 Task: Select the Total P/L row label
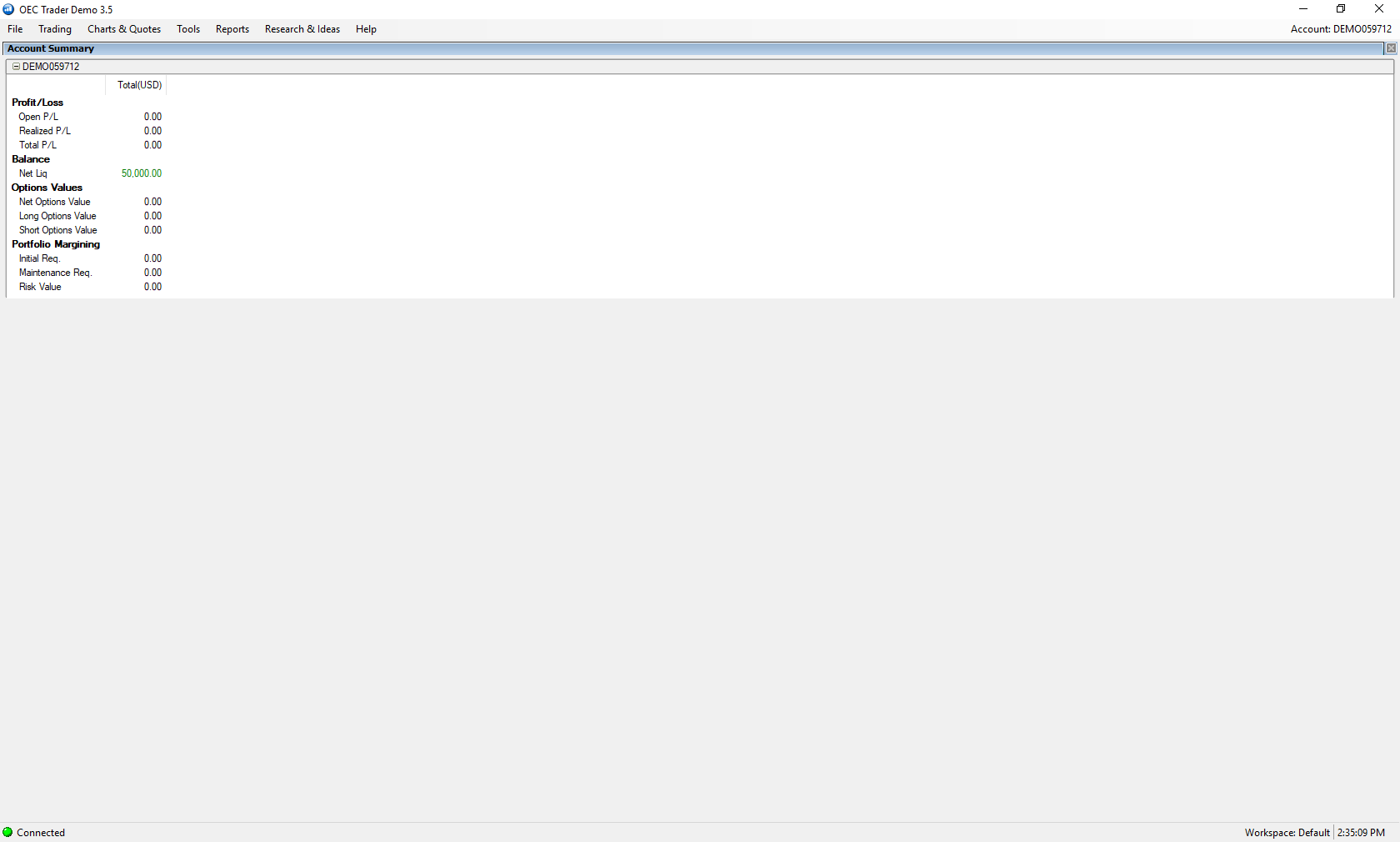[38, 145]
